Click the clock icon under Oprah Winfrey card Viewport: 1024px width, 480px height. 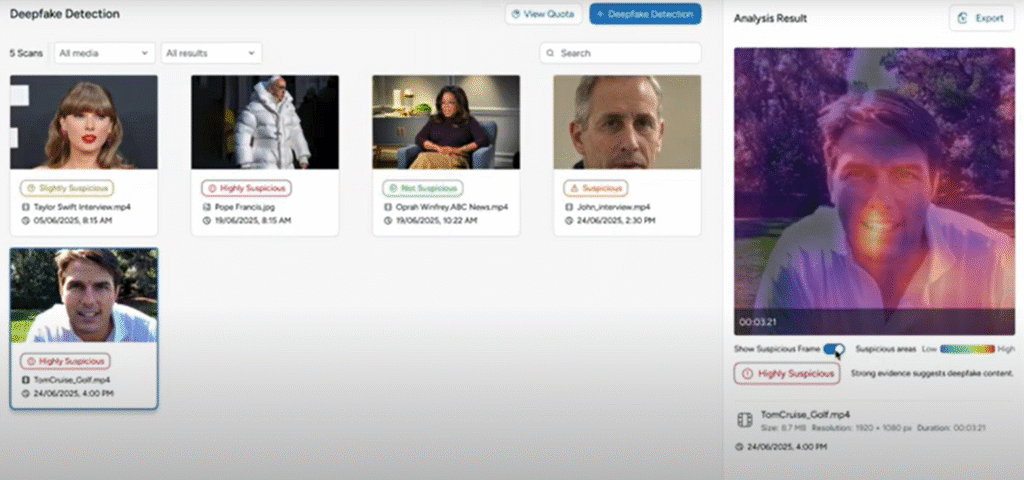click(388, 220)
